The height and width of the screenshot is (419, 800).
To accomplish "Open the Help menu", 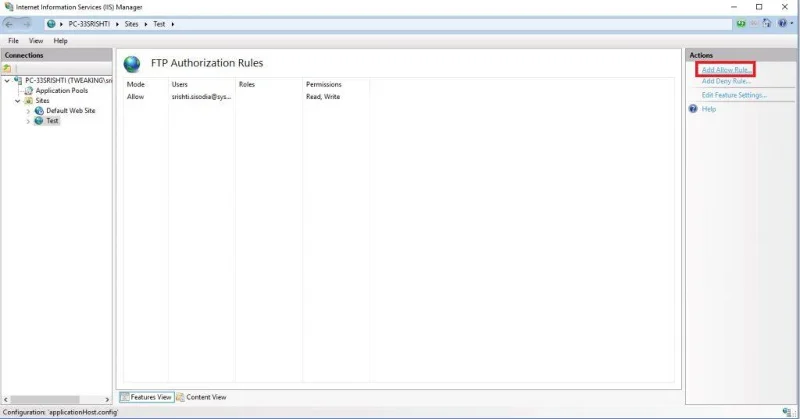I will click(60, 41).
